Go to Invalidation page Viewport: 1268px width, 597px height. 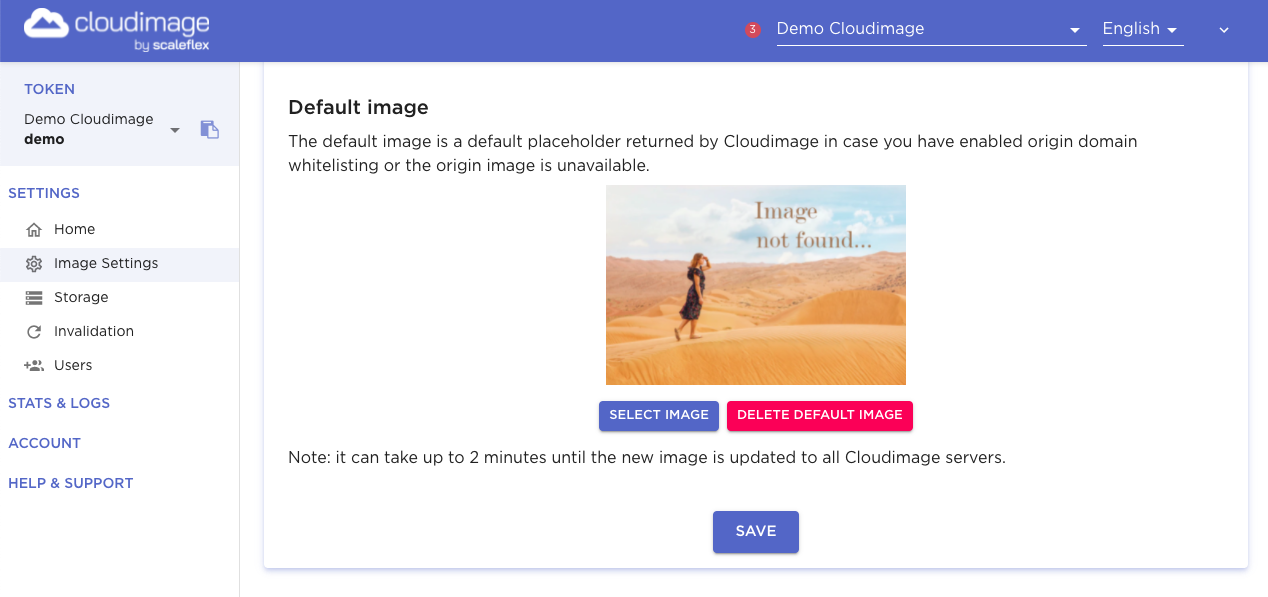[93, 331]
